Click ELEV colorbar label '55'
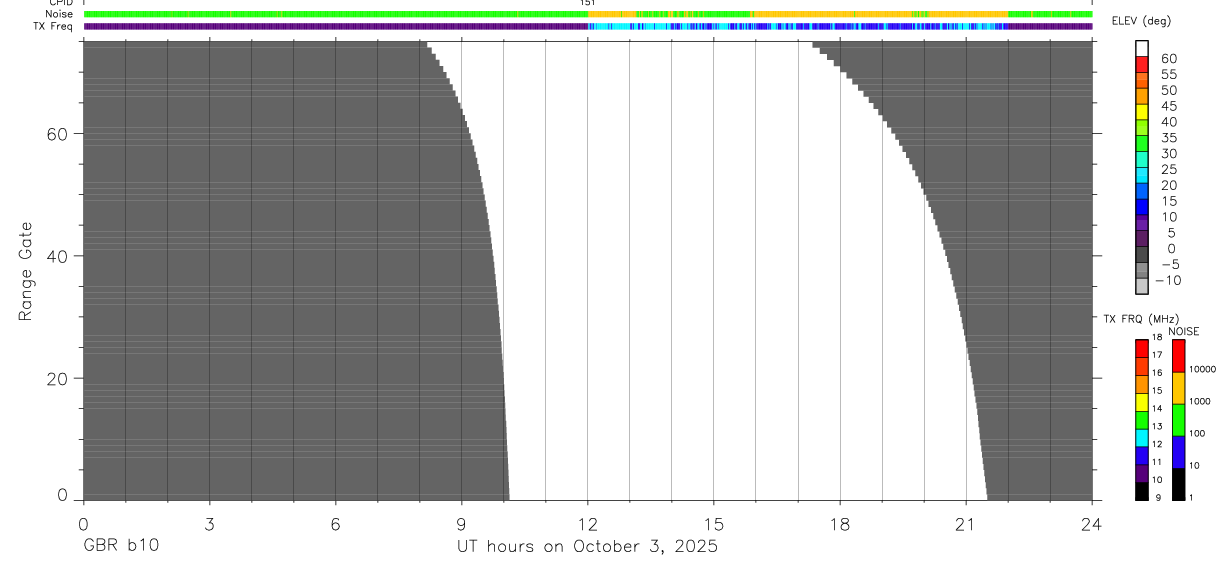Viewport: 1228px width, 567px height. 1169,74
